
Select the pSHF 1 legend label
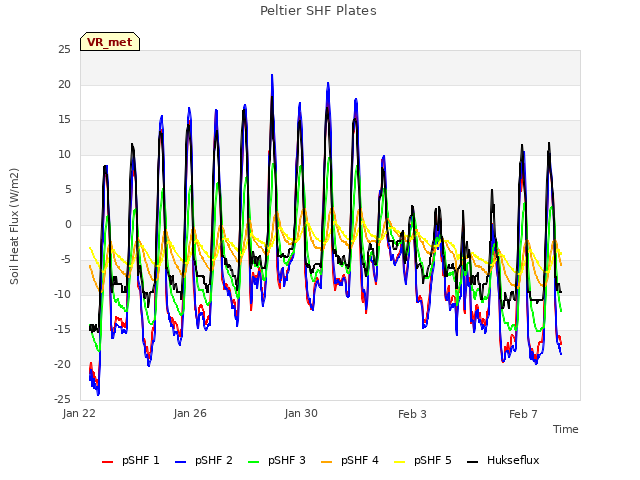click(141, 460)
